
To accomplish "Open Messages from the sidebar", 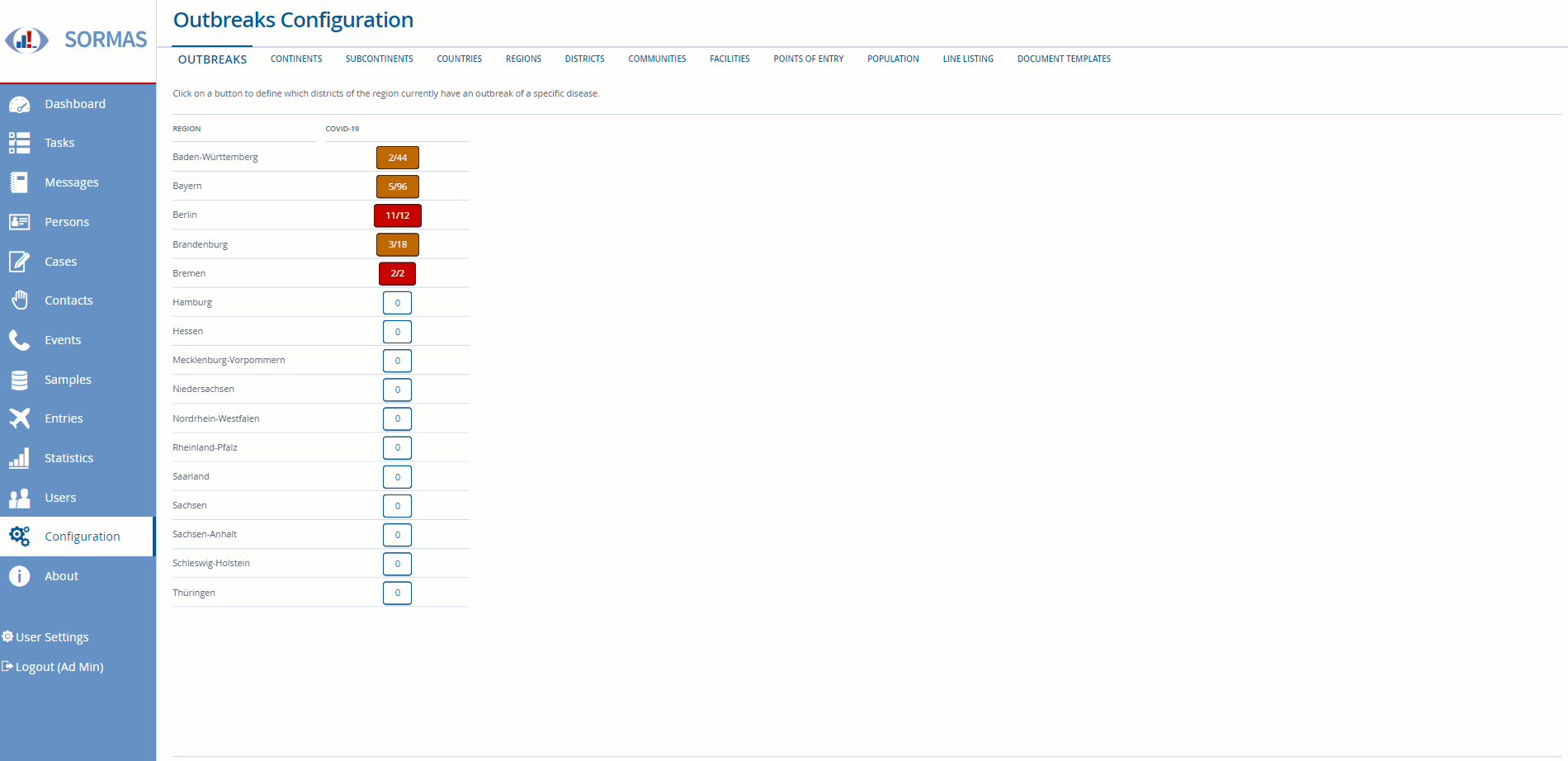I will click(x=72, y=182).
